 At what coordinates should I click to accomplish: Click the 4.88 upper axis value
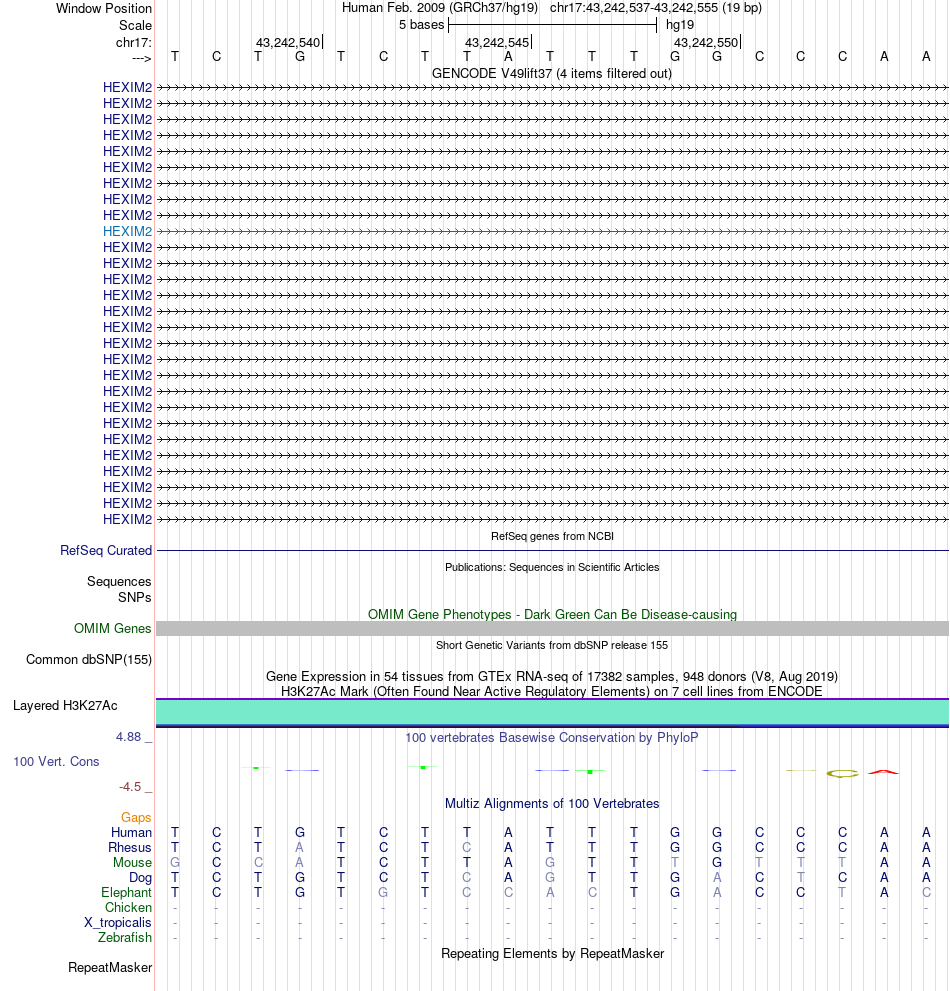[x=129, y=737]
